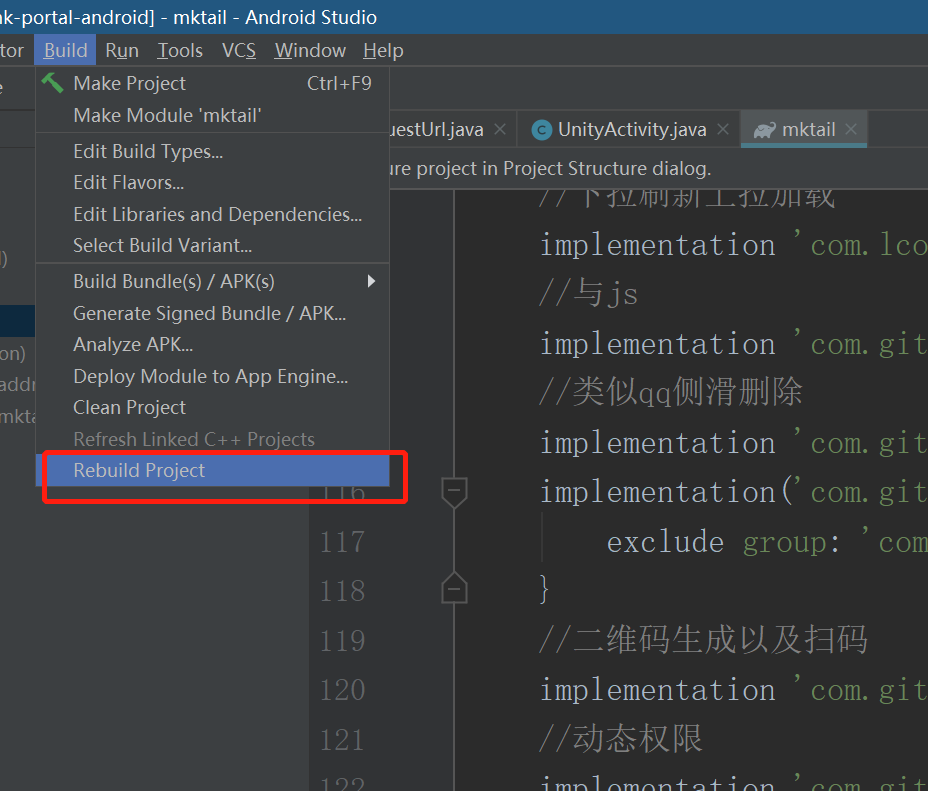Click the UnityActivity.java class icon
Viewport: 928px width, 791px height.
tap(542, 130)
